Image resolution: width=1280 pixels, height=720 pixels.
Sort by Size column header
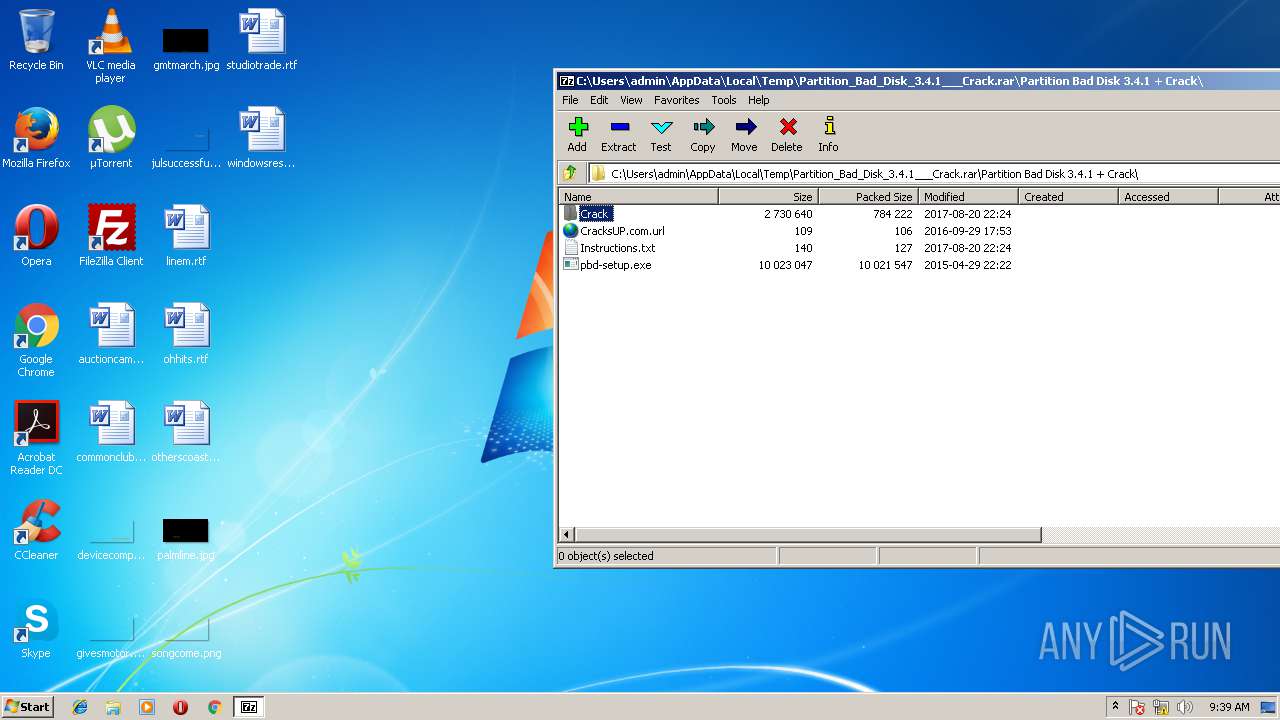click(x=768, y=197)
